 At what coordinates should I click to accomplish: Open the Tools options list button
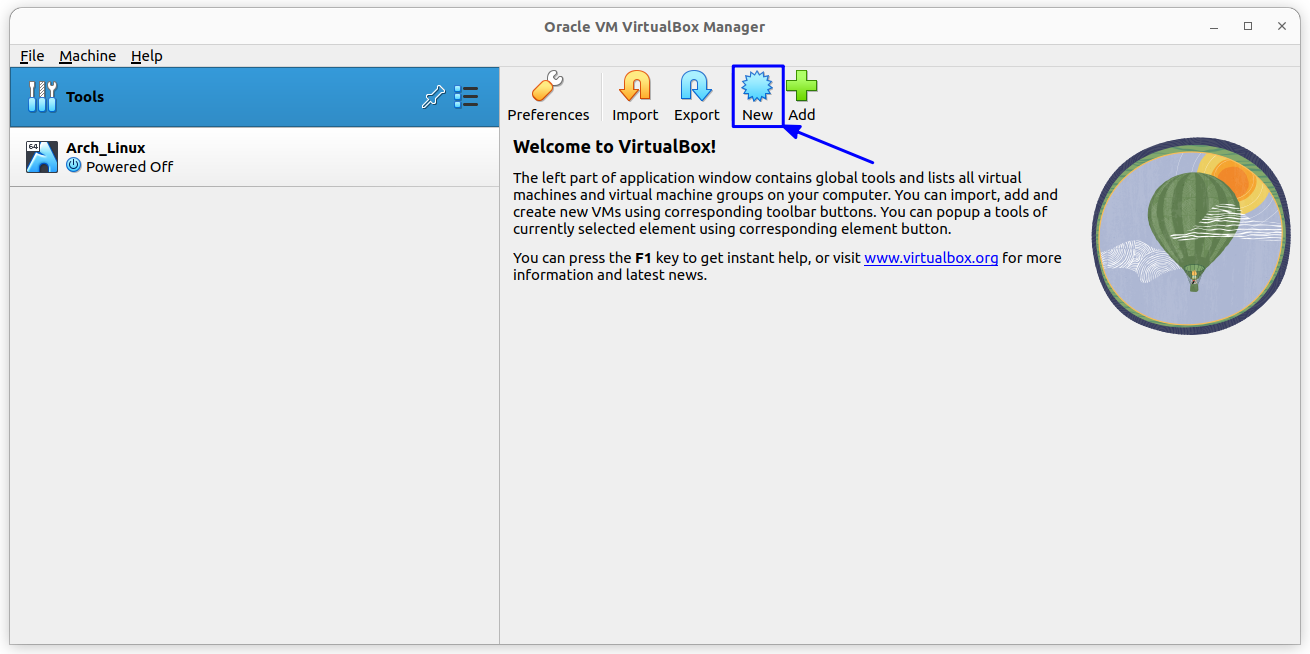click(x=466, y=96)
